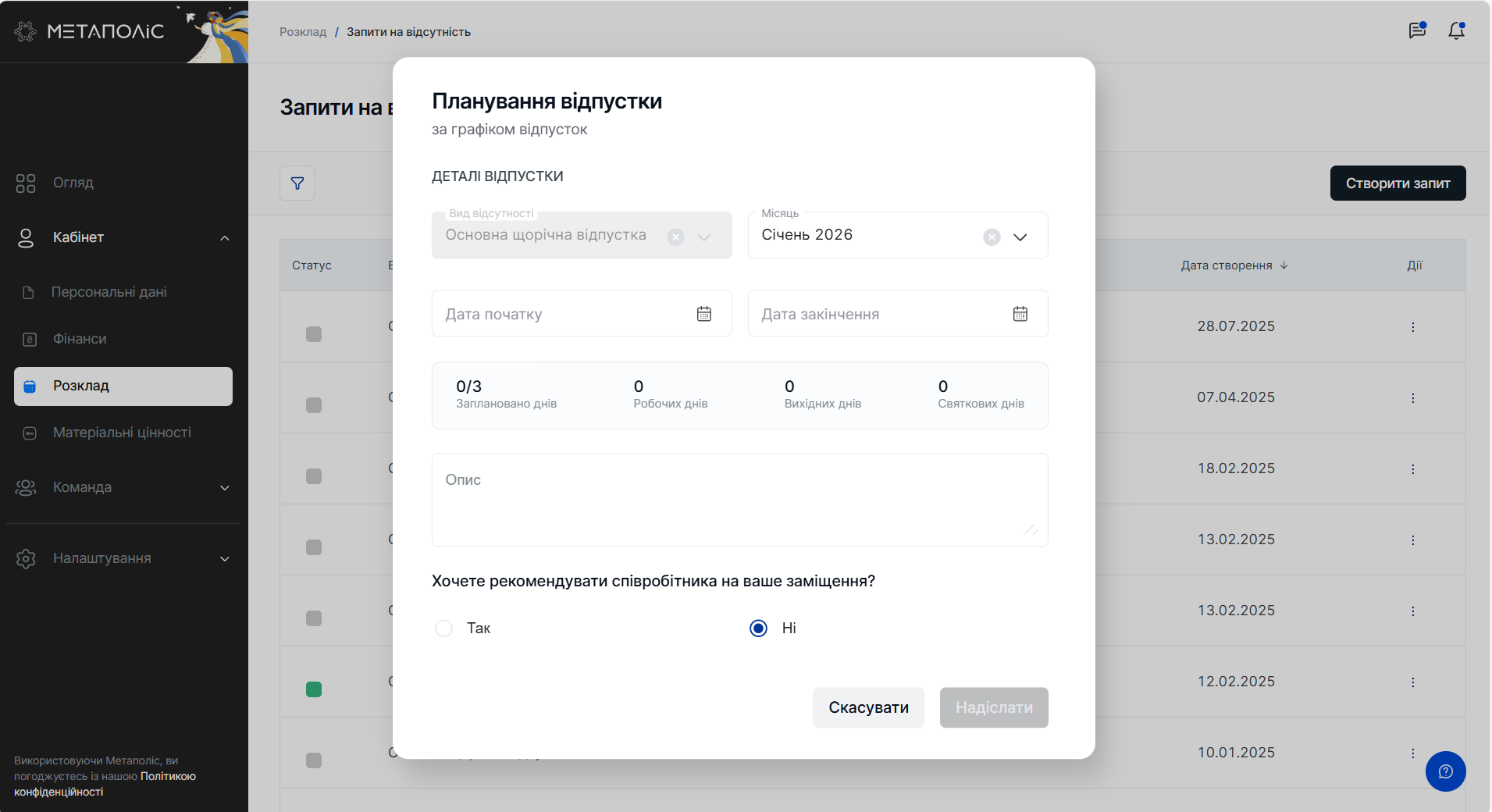The image size is (1492, 812).
Task: Open the start date calendar picker
Action: coord(704,314)
